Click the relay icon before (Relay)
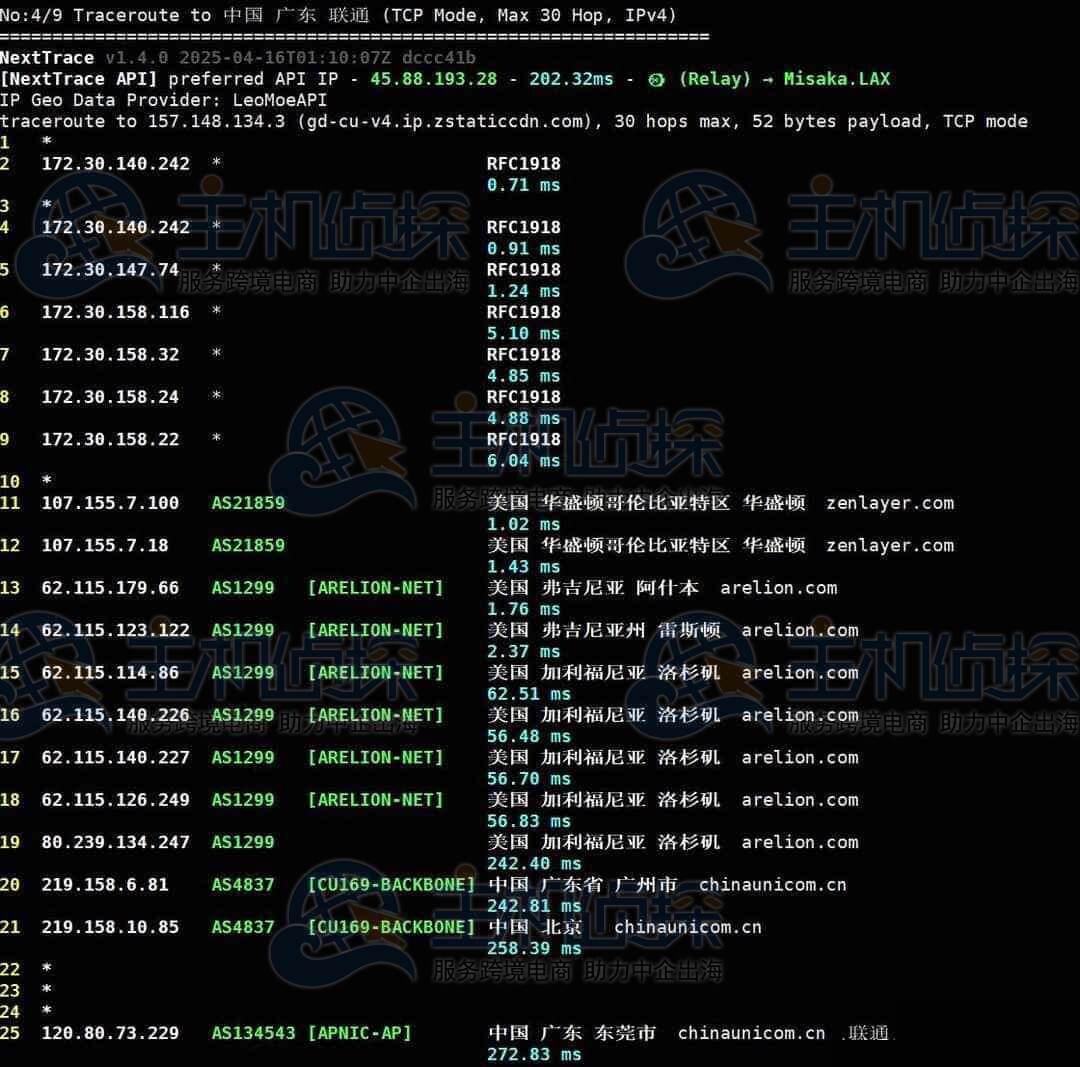This screenshot has height=1067, width=1080. (656, 79)
